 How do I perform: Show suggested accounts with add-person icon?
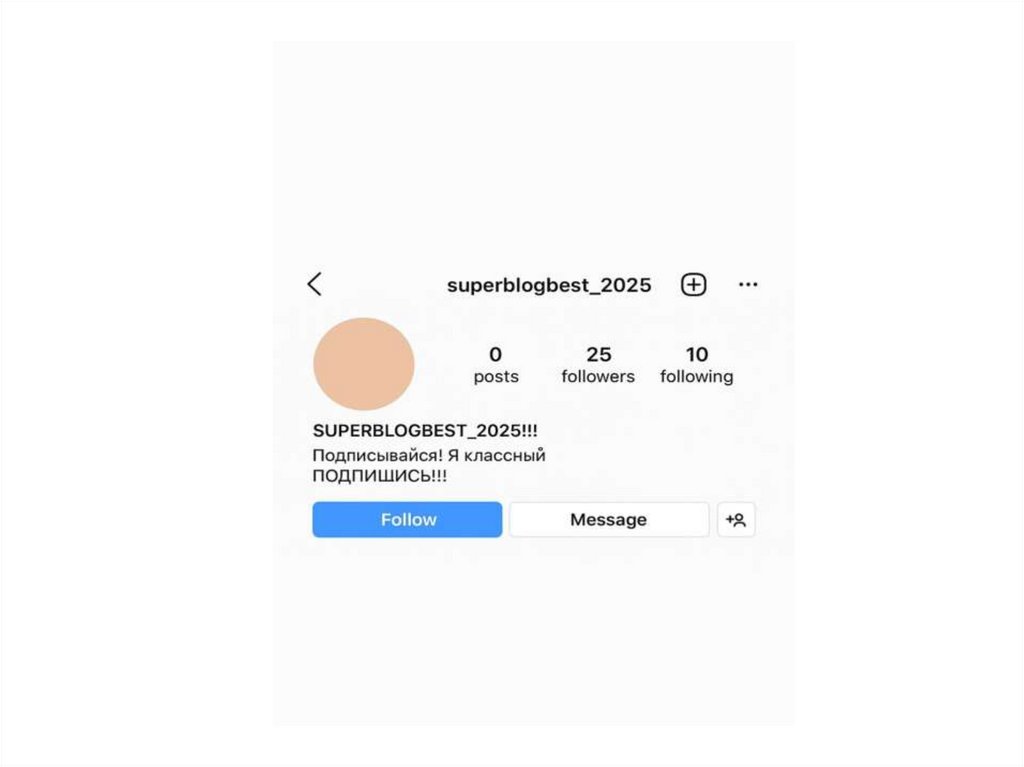736,520
